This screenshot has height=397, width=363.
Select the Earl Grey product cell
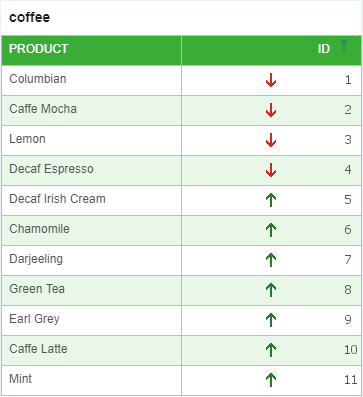pyautogui.click(x=92, y=320)
